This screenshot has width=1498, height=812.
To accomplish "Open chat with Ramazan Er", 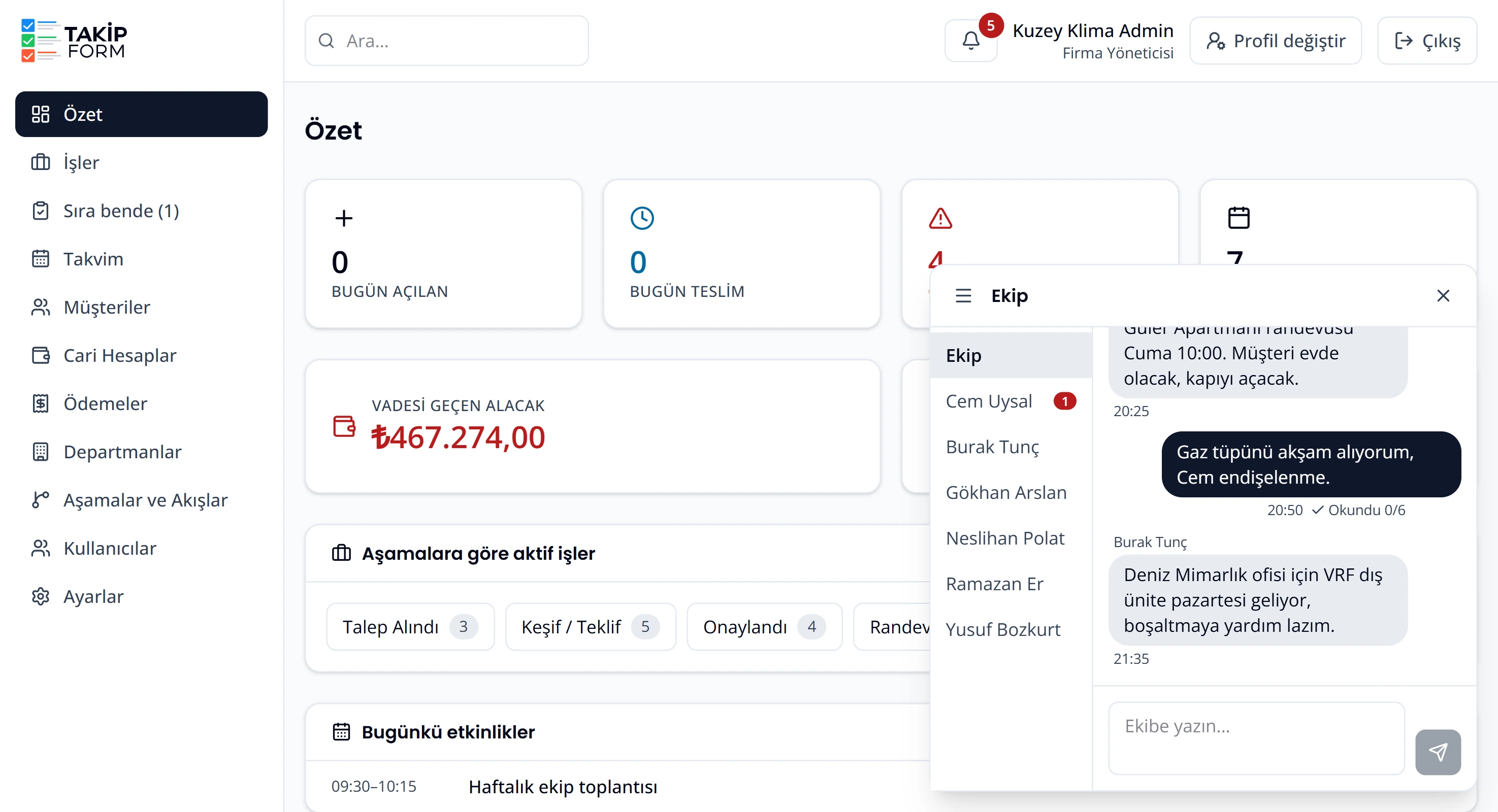I will point(1011,584).
